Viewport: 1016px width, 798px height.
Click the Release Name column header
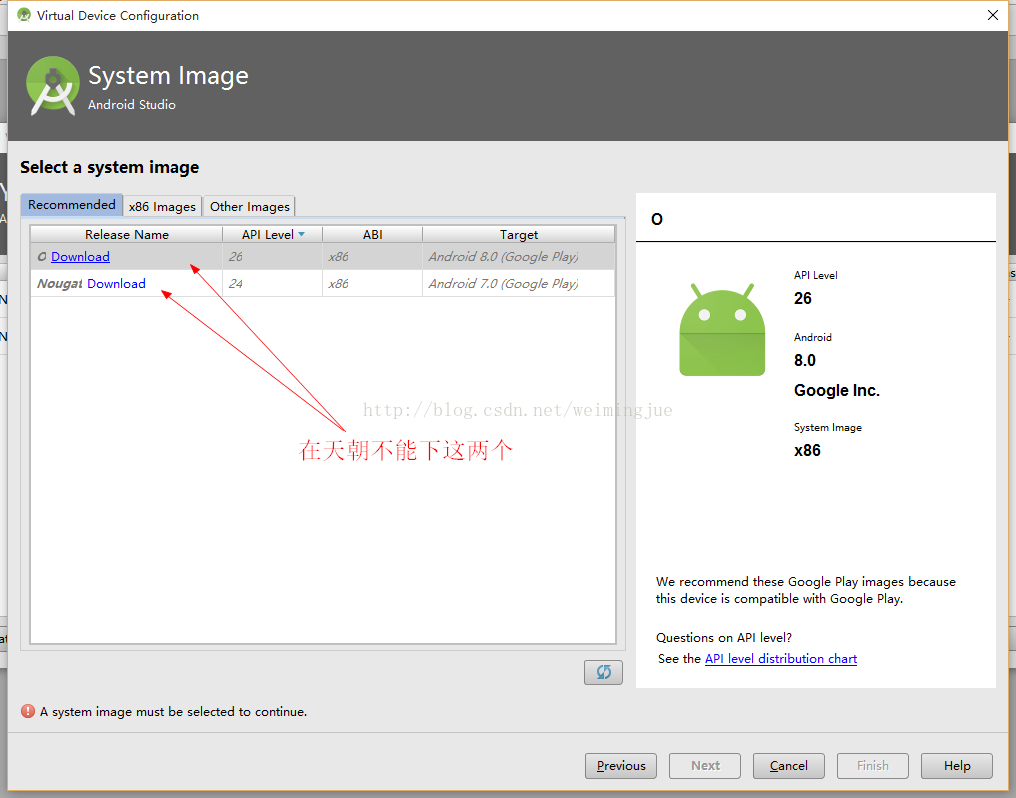(x=126, y=234)
